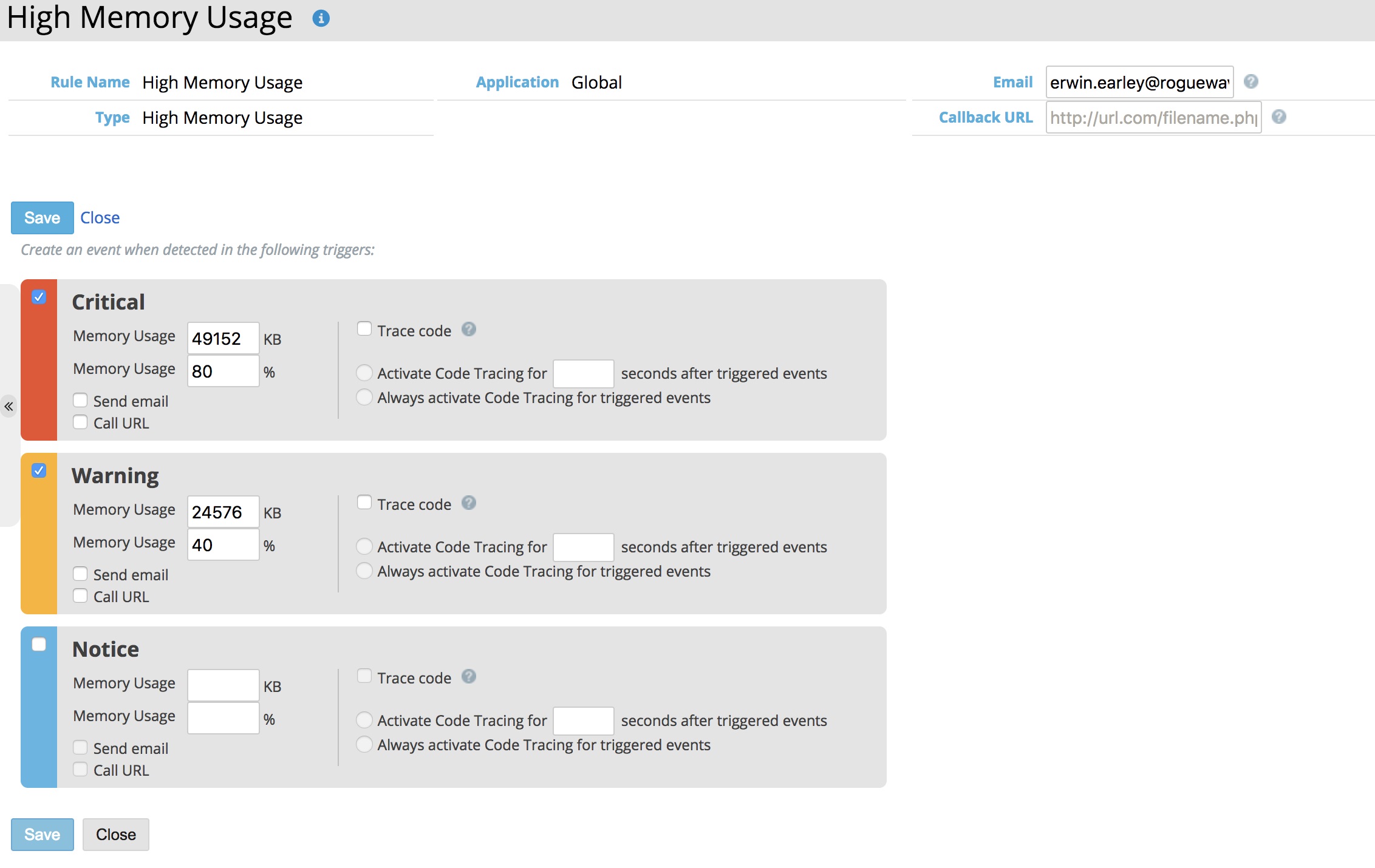Check Call URL under Warning
This screenshot has width=1375, height=868.
(x=80, y=595)
